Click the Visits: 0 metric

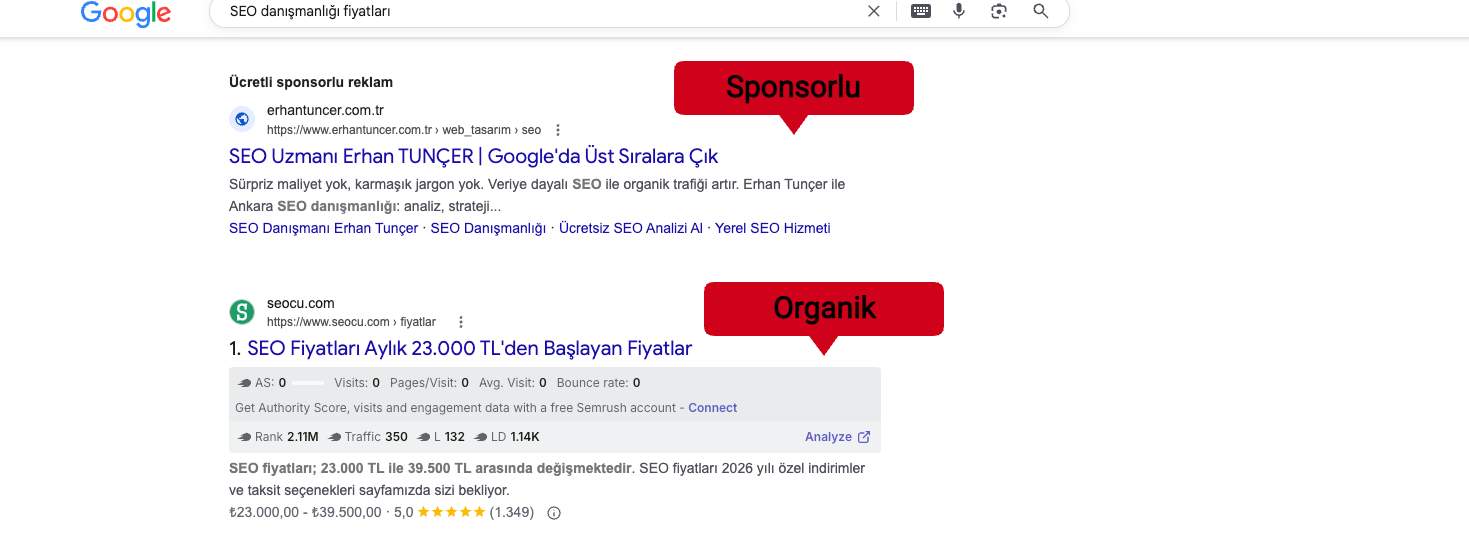[x=357, y=383]
